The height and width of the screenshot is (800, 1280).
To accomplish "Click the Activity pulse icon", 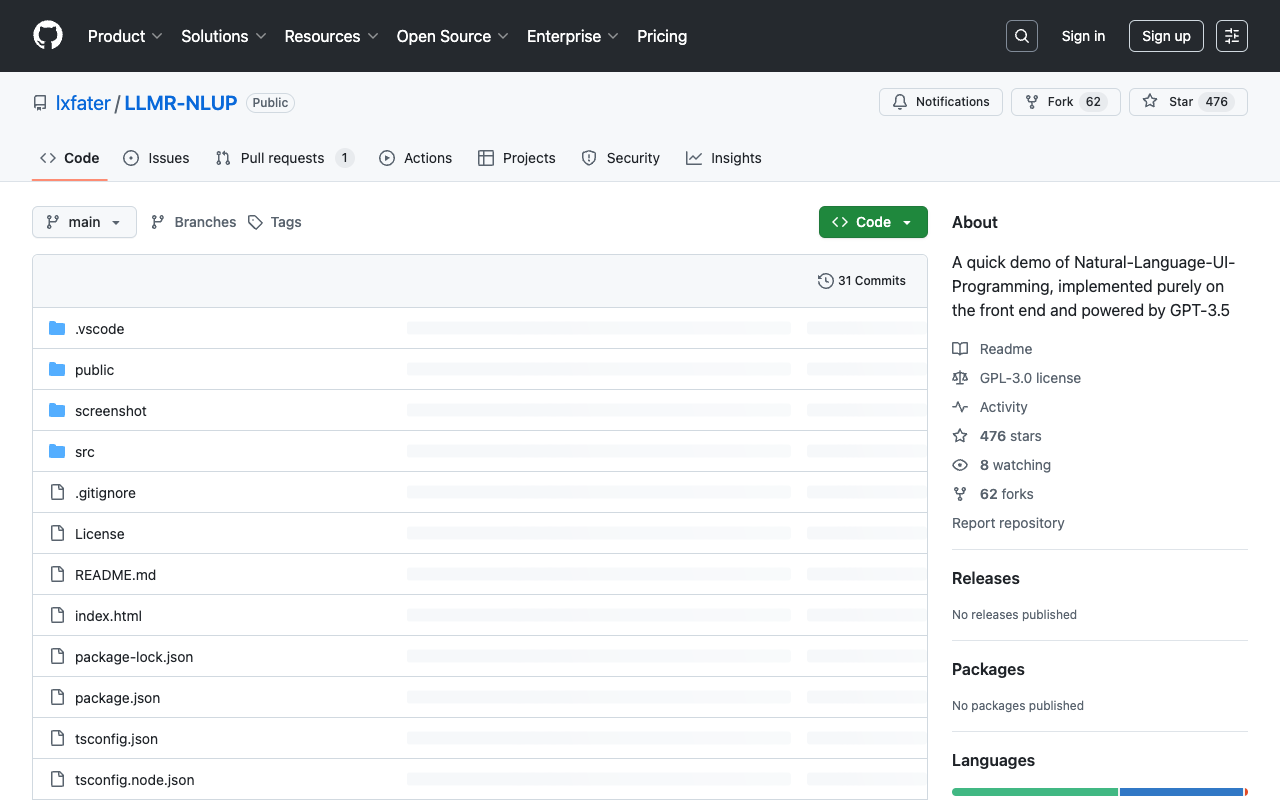I will coord(960,407).
